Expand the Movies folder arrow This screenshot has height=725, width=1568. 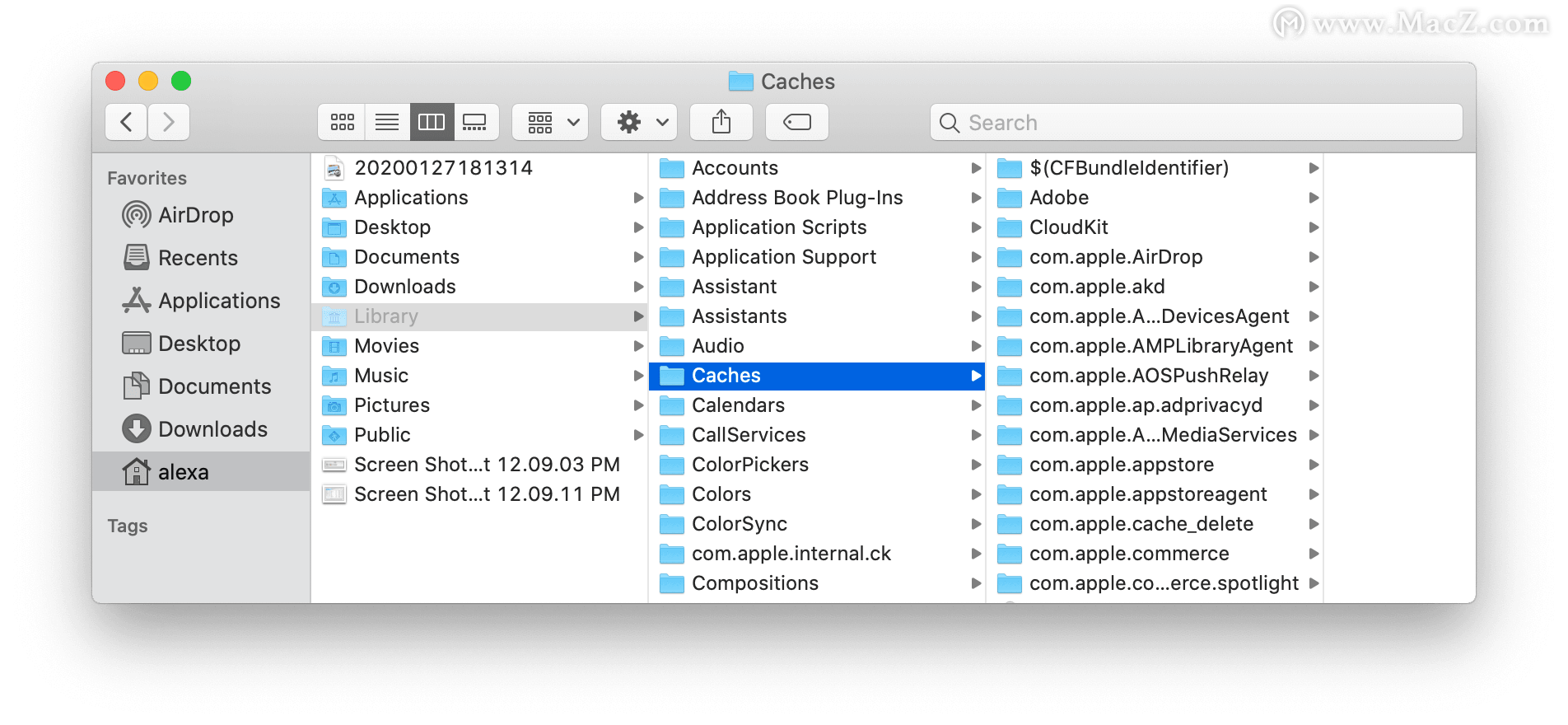638,346
